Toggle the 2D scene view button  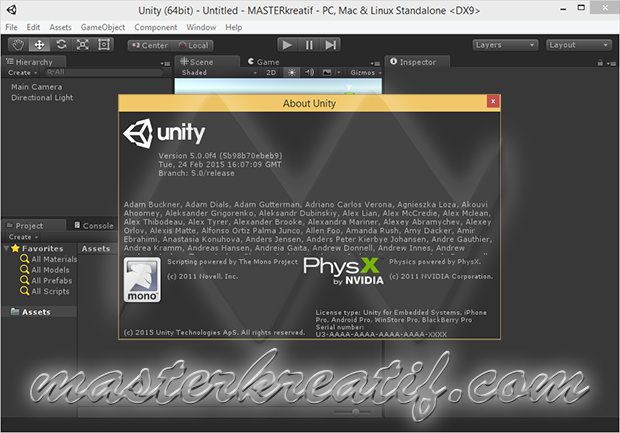(271, 72)
